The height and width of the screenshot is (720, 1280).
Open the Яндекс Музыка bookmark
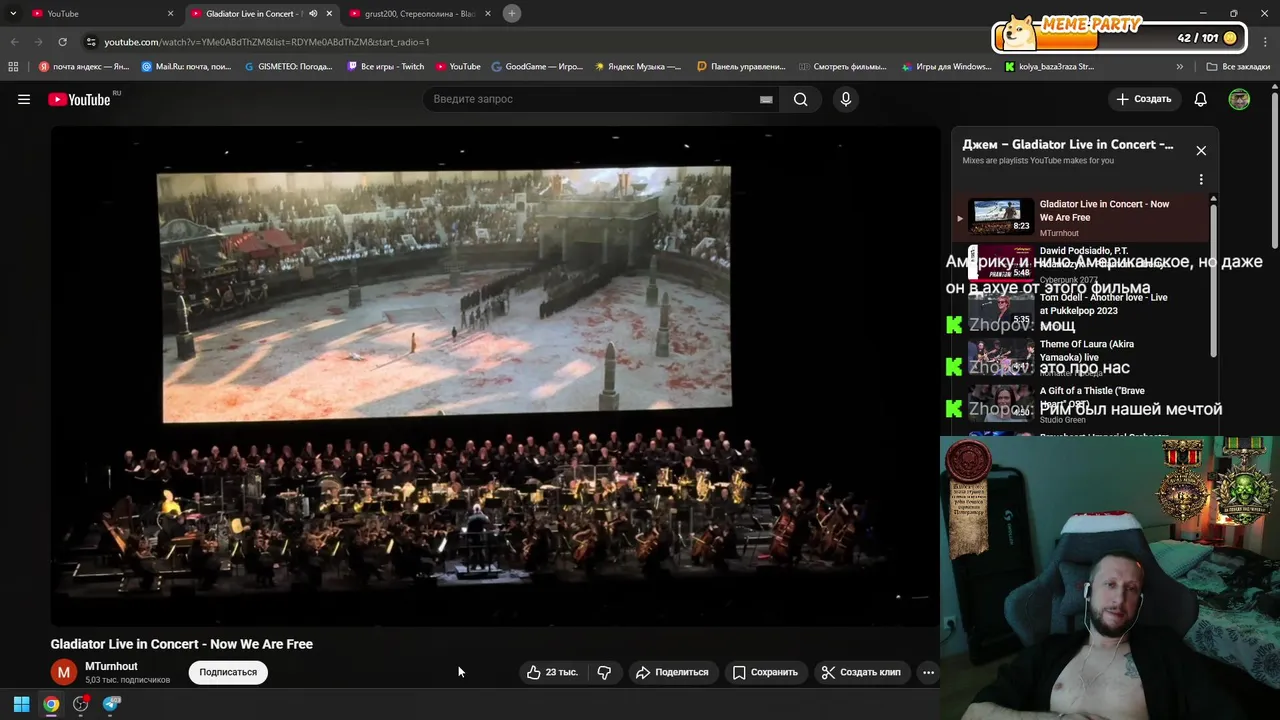pyautogui.click(x=638, y=67)
